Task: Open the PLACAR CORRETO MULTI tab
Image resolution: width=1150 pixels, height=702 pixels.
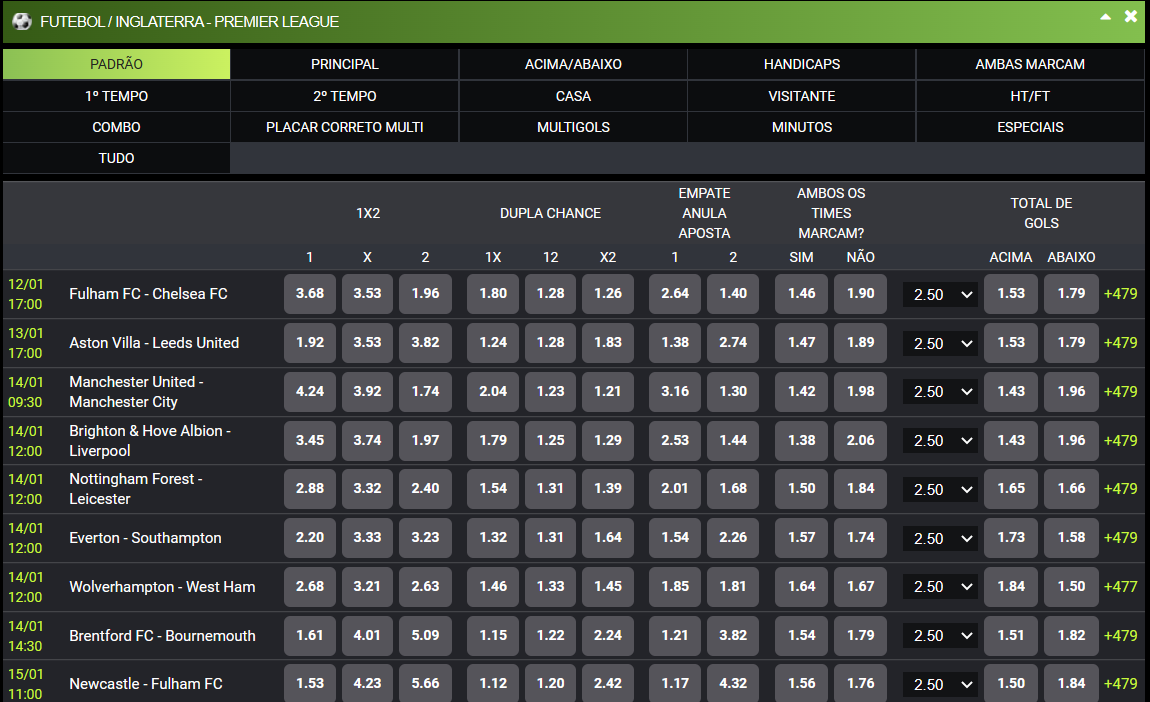Action: [x=345, y=127]
